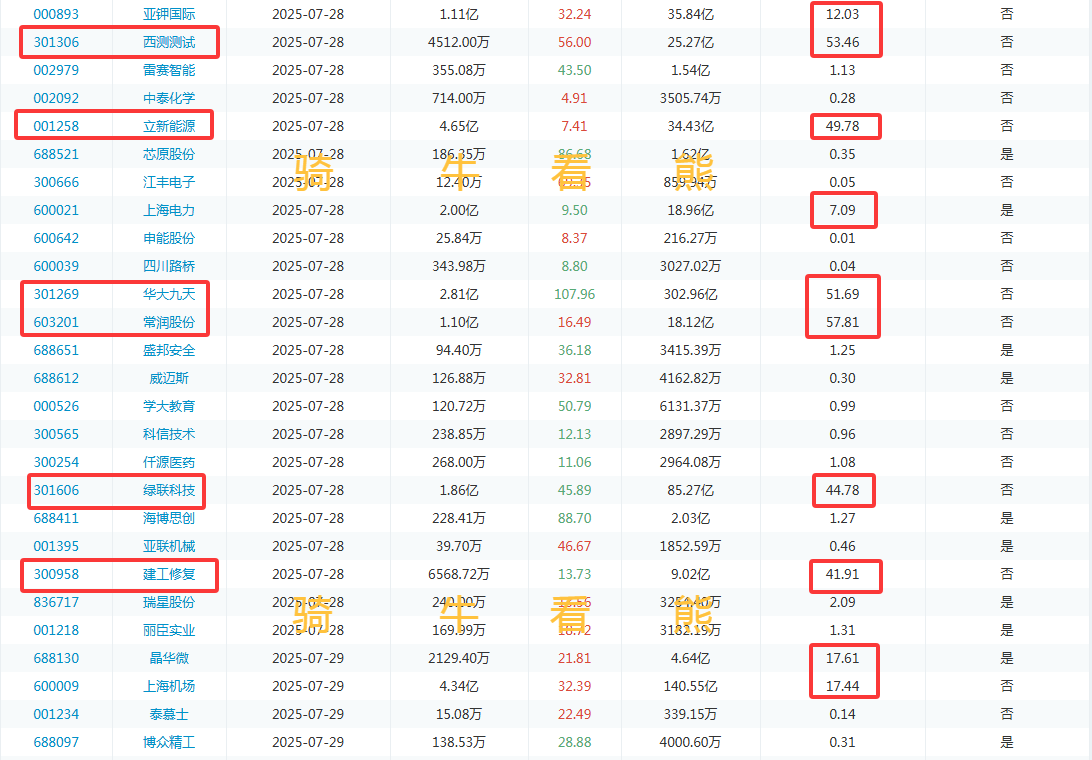Screen dimensions: 1092x760
Task: Click stock code 301269
Action: pos(56,294)
